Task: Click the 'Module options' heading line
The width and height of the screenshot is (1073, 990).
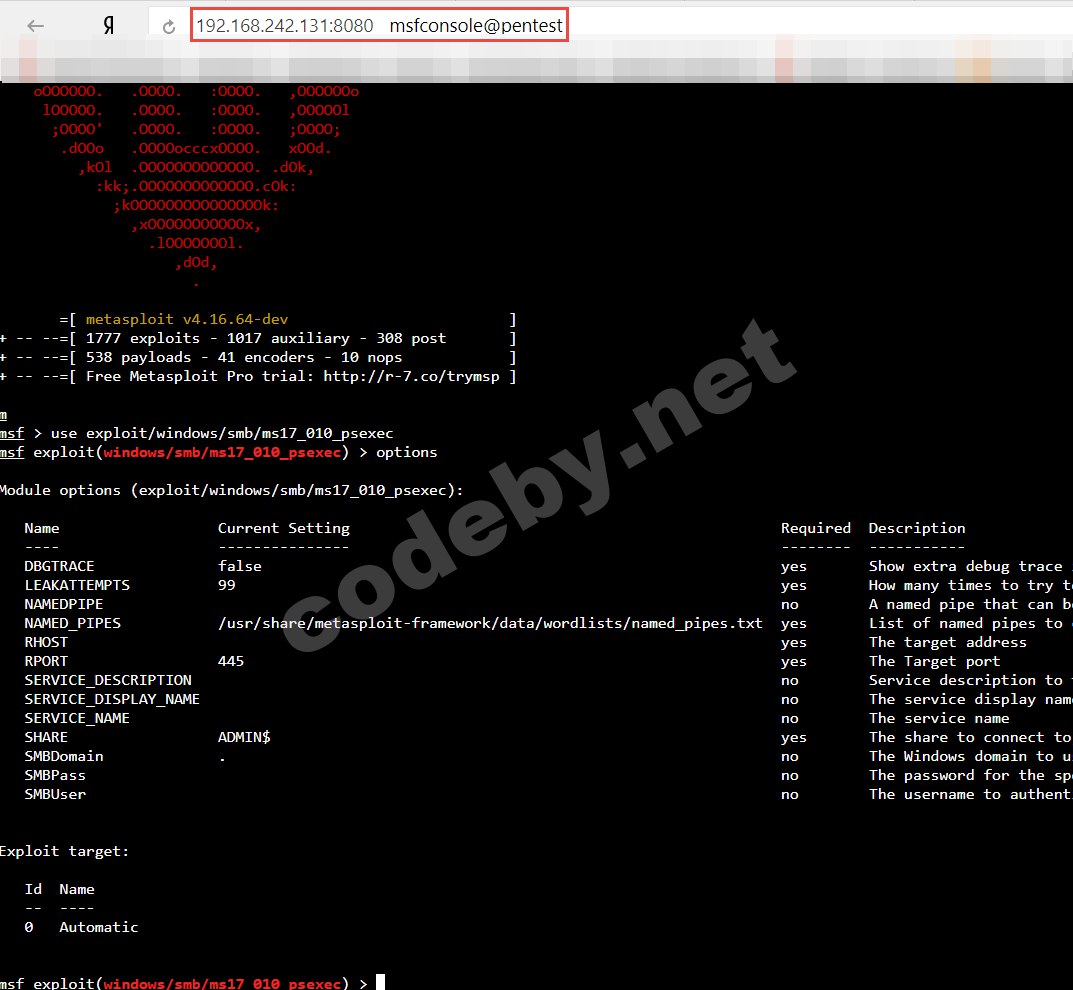Action: 231,491
